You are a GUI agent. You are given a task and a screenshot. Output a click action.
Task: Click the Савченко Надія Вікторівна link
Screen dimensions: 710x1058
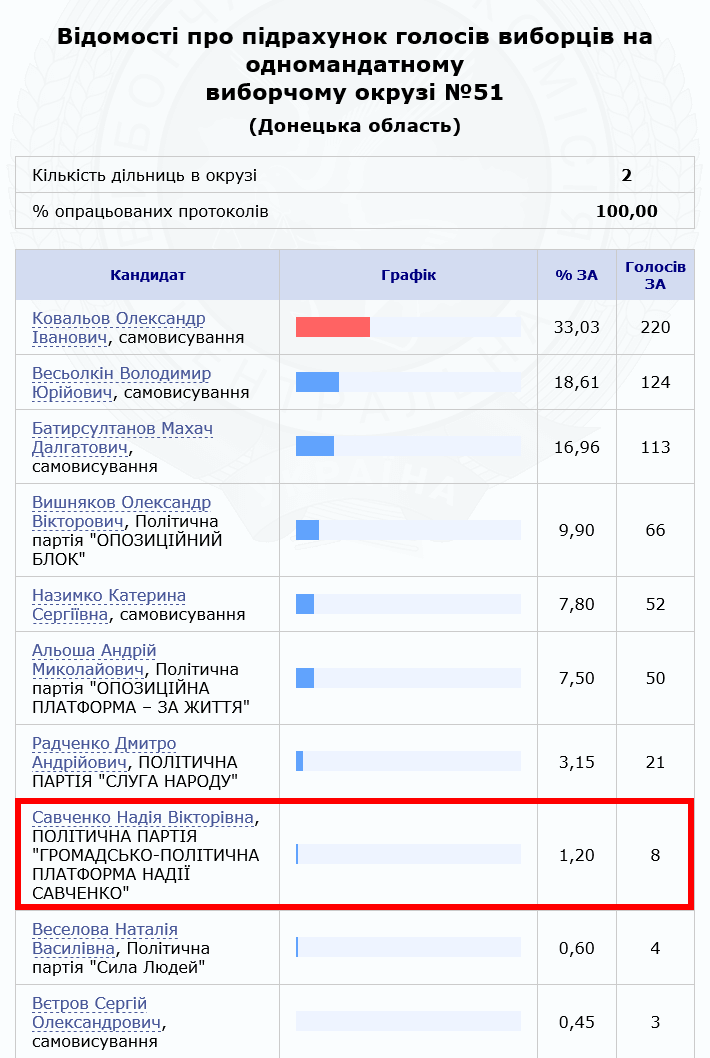pos(142,818)
